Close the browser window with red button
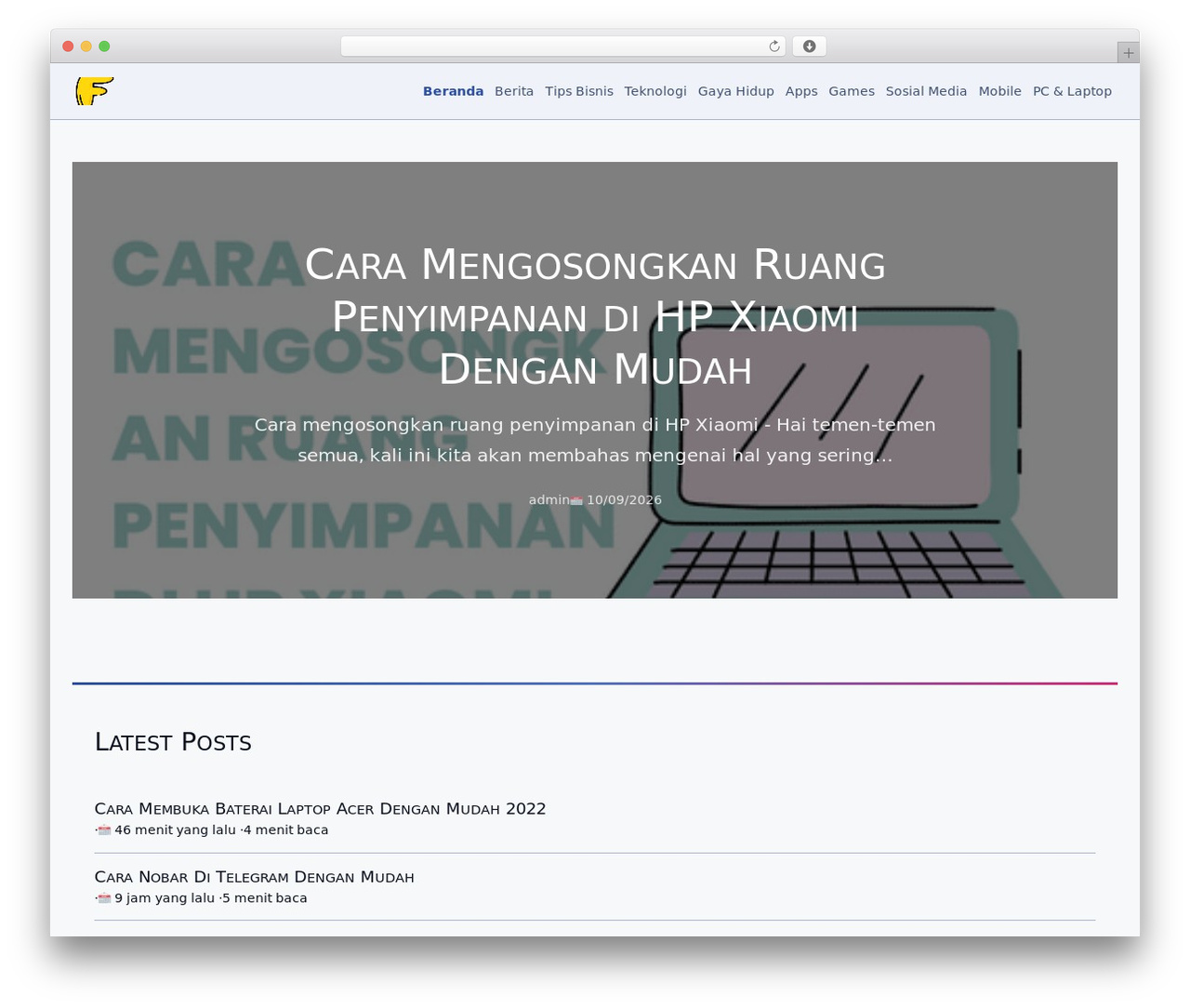This screenshot has width=1190, height=1008. point(68,46)
